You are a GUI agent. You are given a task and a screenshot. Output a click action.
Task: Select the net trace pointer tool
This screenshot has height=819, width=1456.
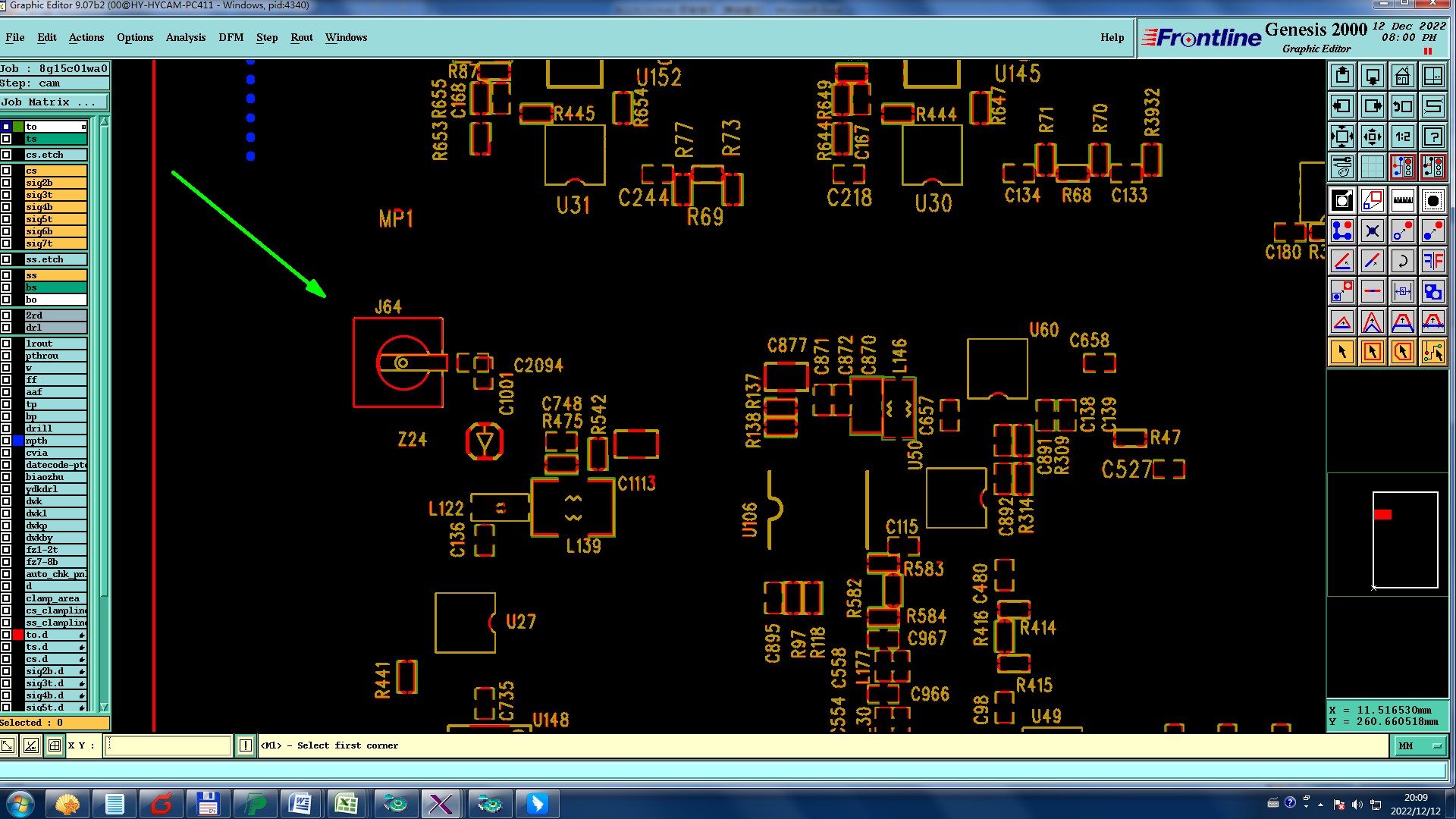[1432, 352]
